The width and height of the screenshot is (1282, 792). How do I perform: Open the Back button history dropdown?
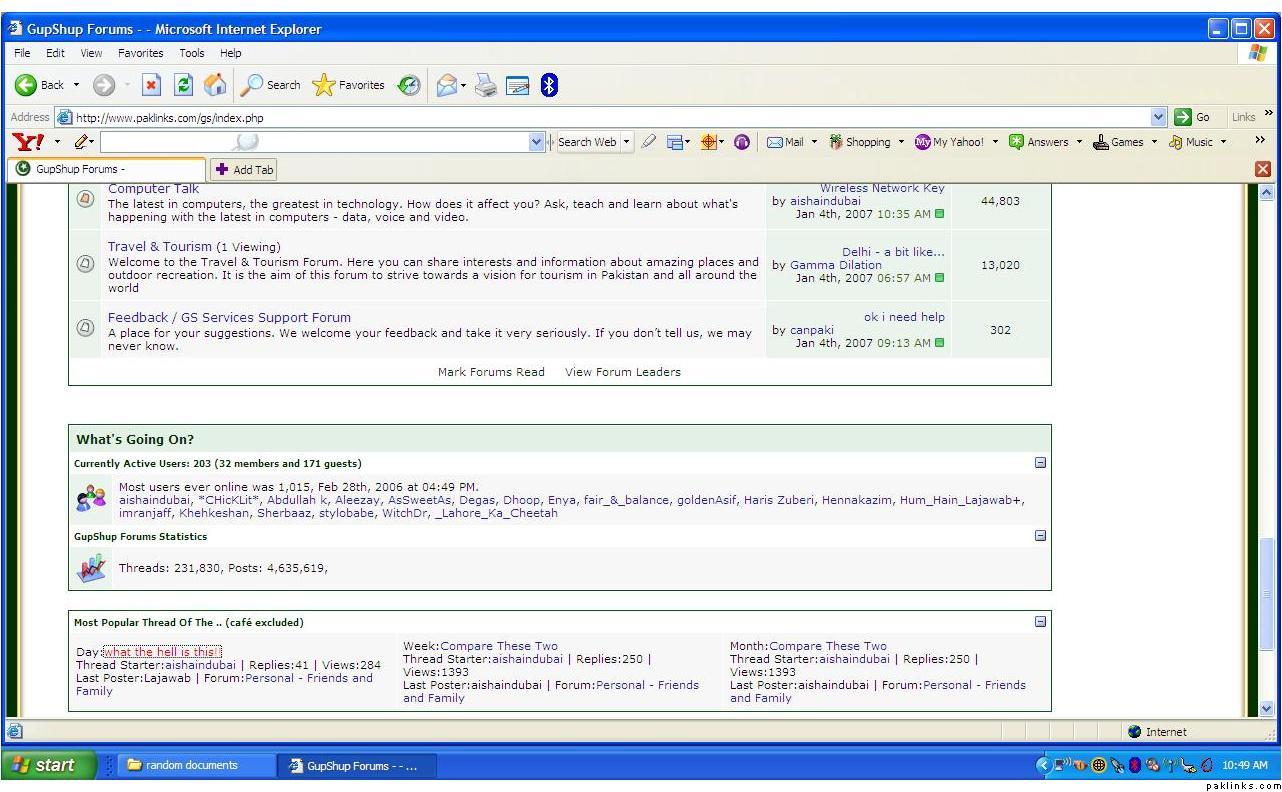pos(77,86)
